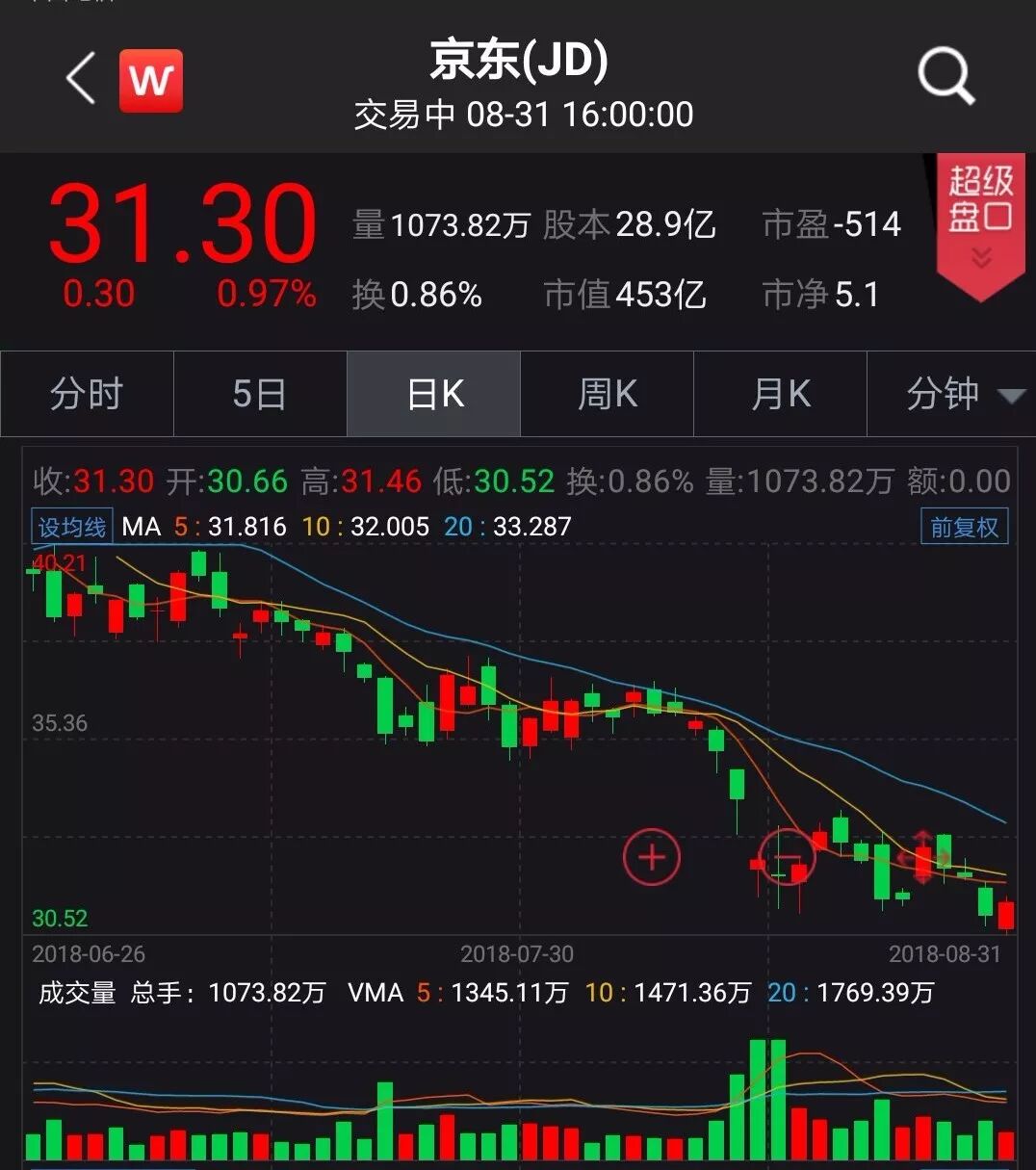Tap the 成交量 volume indicator label
The width and height of the screenshot is (1036, 1170).
click(x=77, y=993)
